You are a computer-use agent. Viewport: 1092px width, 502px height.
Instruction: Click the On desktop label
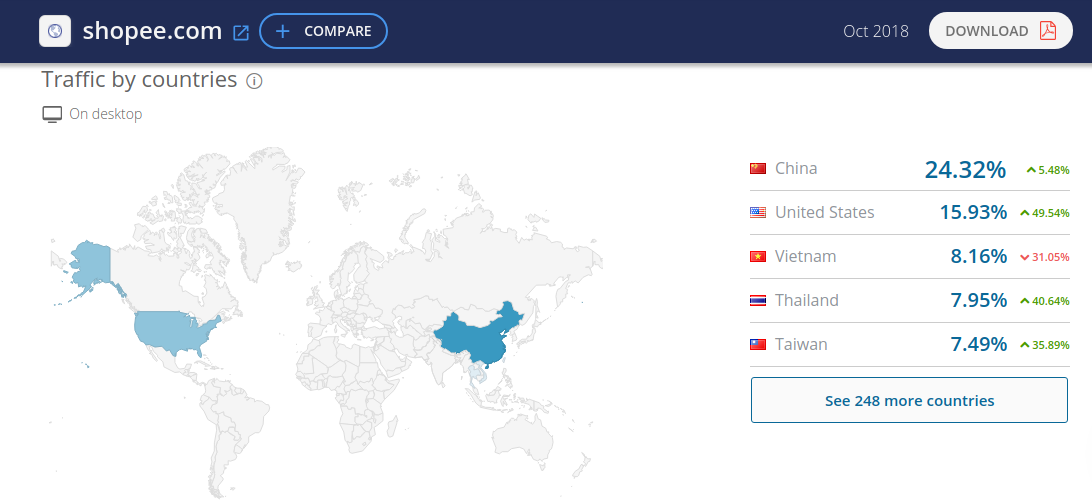pyautogui.click(x=105, y=114)
